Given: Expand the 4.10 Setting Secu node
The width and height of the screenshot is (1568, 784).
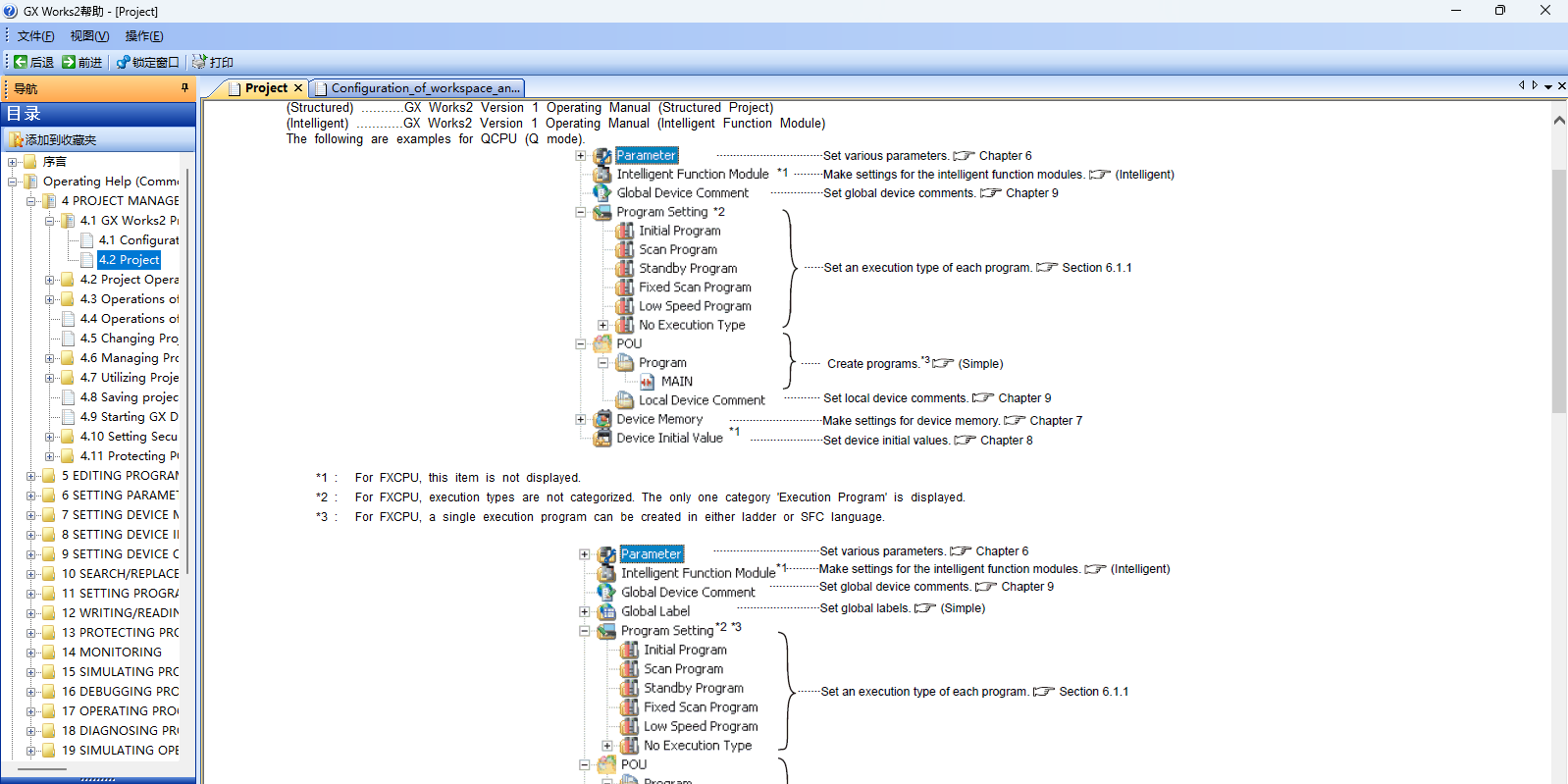Looking at the screenshot, I should pos(50,437).
